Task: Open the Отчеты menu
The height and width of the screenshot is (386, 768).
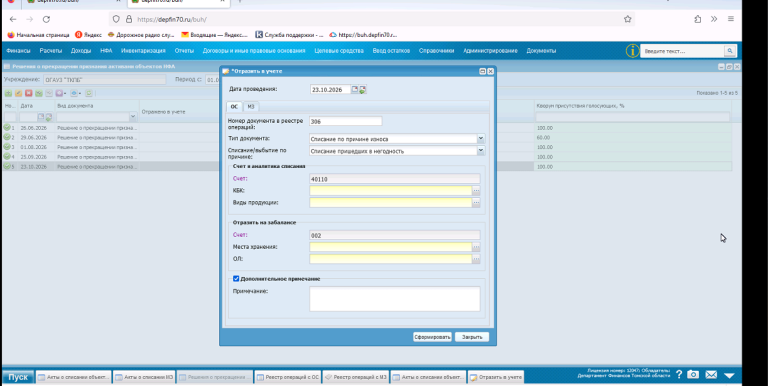Action: pos(184,50)
